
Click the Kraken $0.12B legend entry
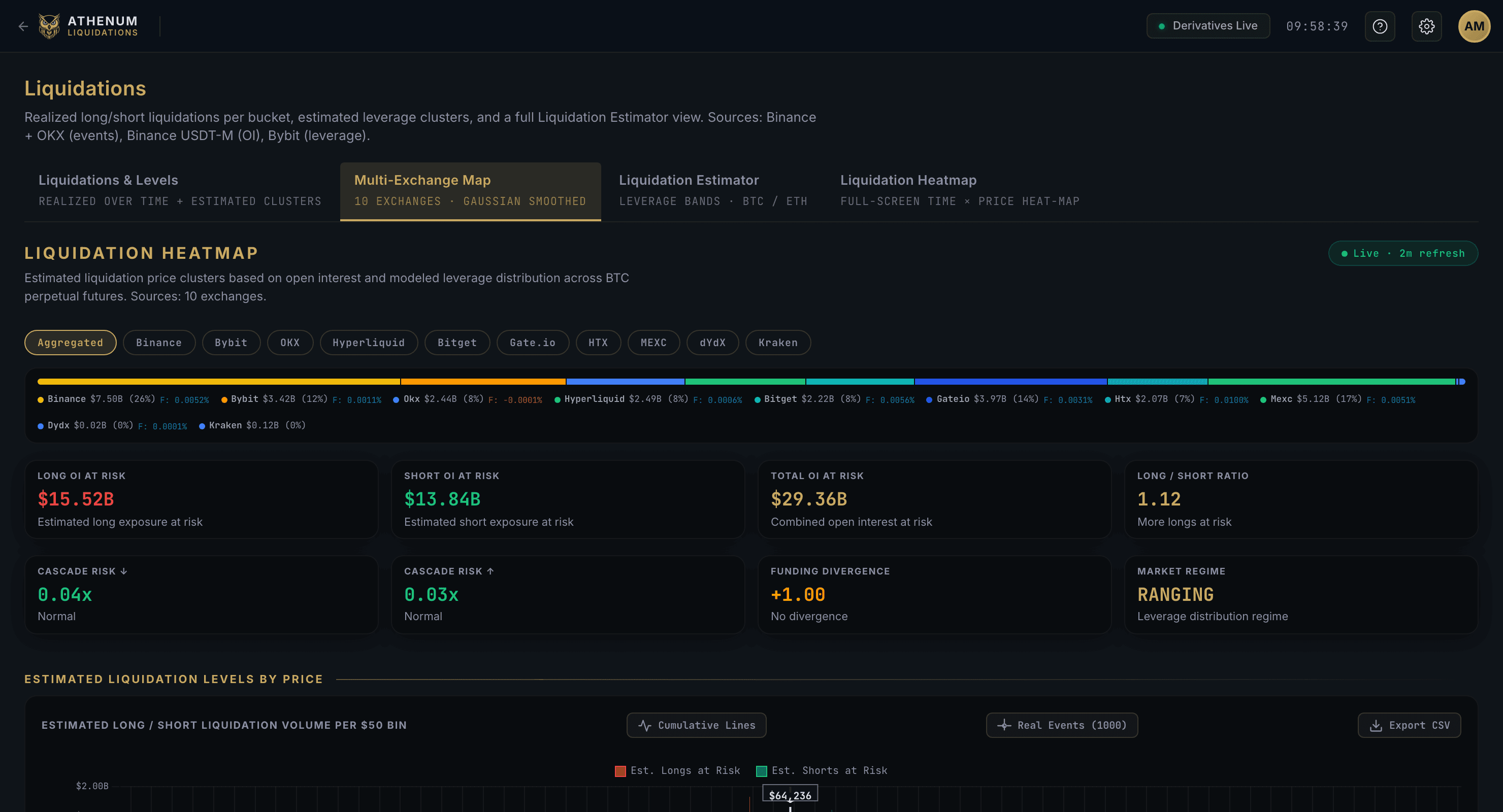tap(252, 425)
